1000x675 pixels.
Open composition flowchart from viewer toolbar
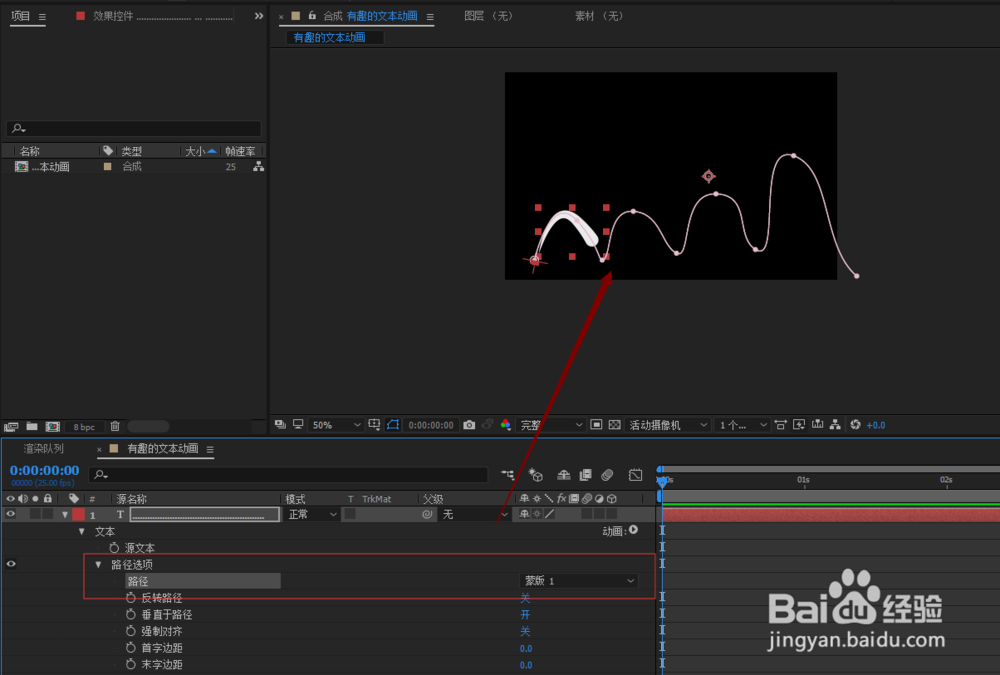835,424
